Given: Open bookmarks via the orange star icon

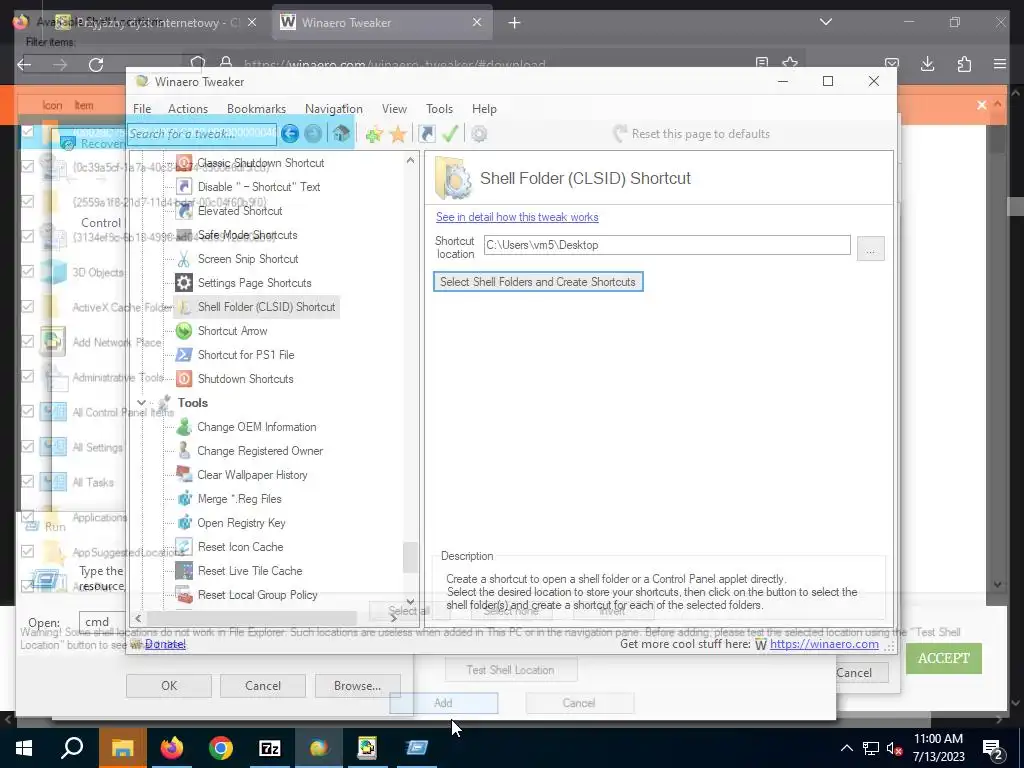Looking at the screenshot, I should [x=397, y=135].
